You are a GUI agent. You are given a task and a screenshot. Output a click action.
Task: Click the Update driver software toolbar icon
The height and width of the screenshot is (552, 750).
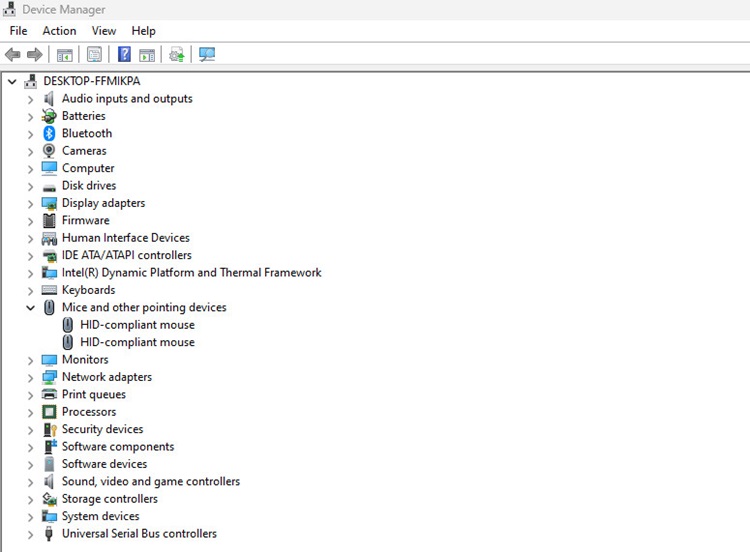pyautogui.click(x=177, y=54)
